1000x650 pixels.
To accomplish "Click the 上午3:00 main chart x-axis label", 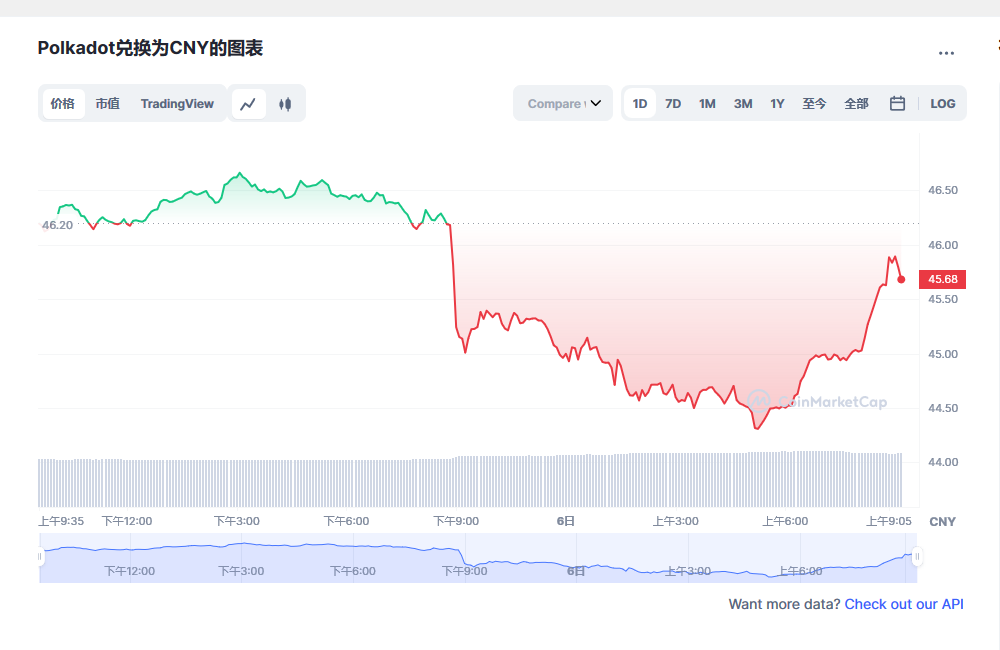I will [675, 521].
